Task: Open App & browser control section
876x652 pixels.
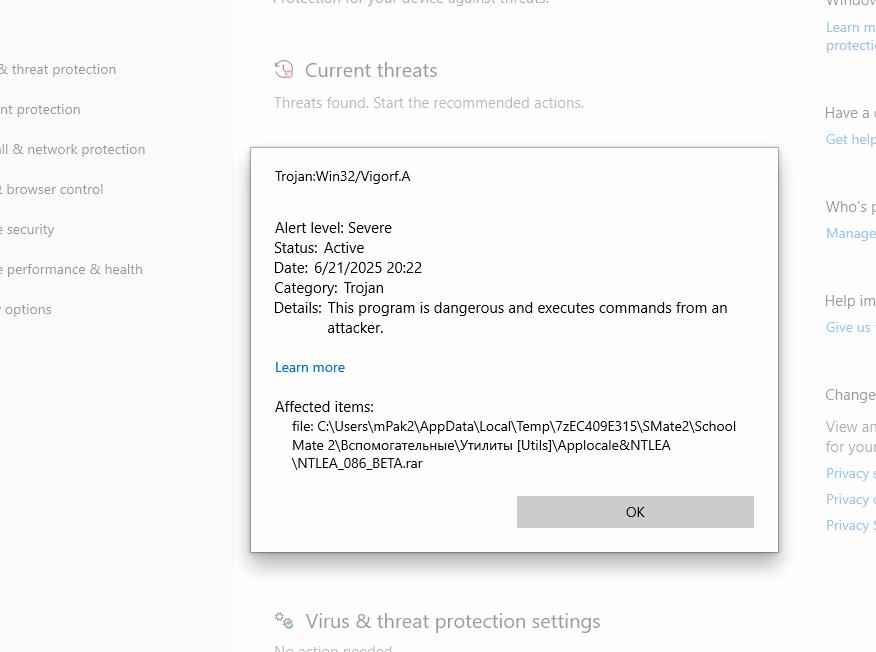Action: coord(51,189)
